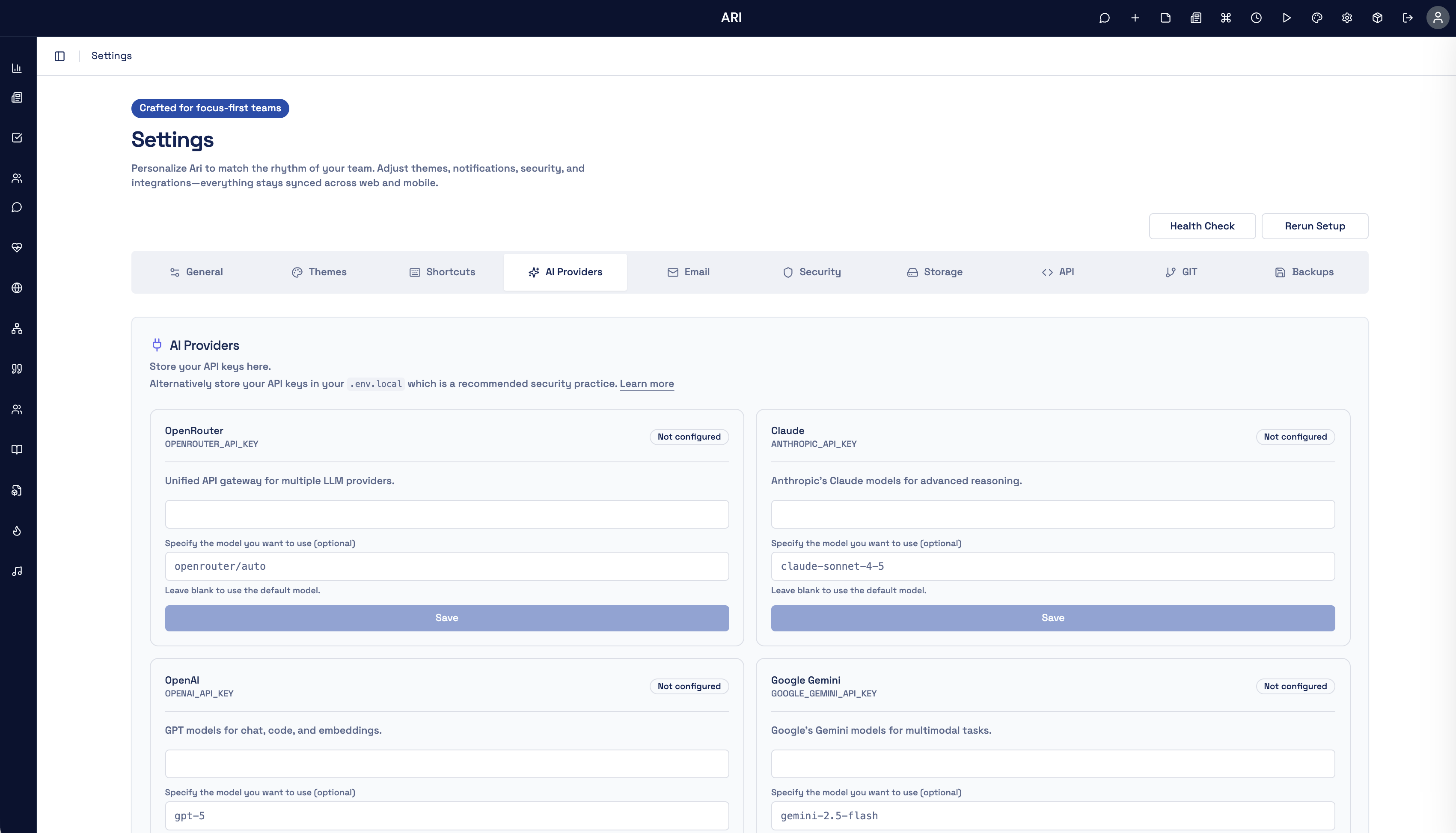Screen dimensions: 1456x833
Task: Open the chat bubble icon in top bar
Action: (1104, 18)
